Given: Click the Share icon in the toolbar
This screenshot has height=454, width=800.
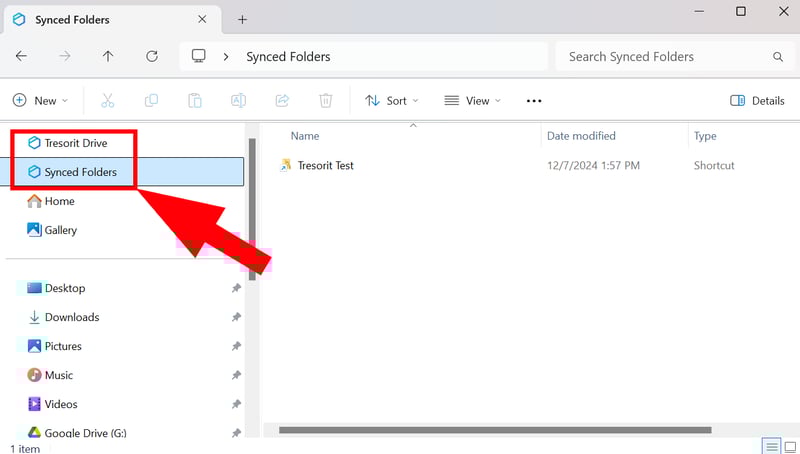Looking at the screenshot, I should [x=282, y=100].
